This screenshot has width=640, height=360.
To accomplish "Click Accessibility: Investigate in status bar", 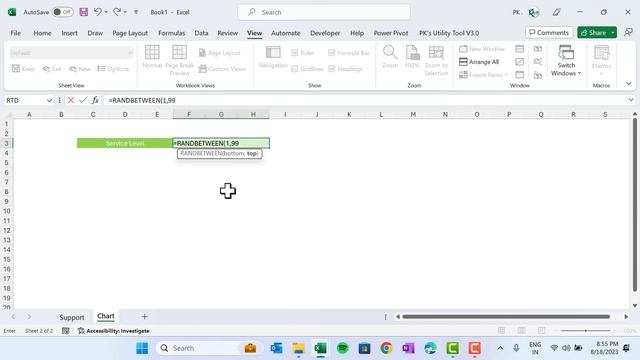I will tap(113, 331).
